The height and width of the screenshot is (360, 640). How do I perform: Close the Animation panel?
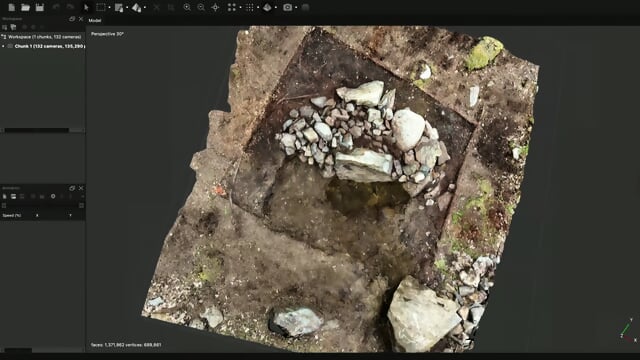click(81, 188)
